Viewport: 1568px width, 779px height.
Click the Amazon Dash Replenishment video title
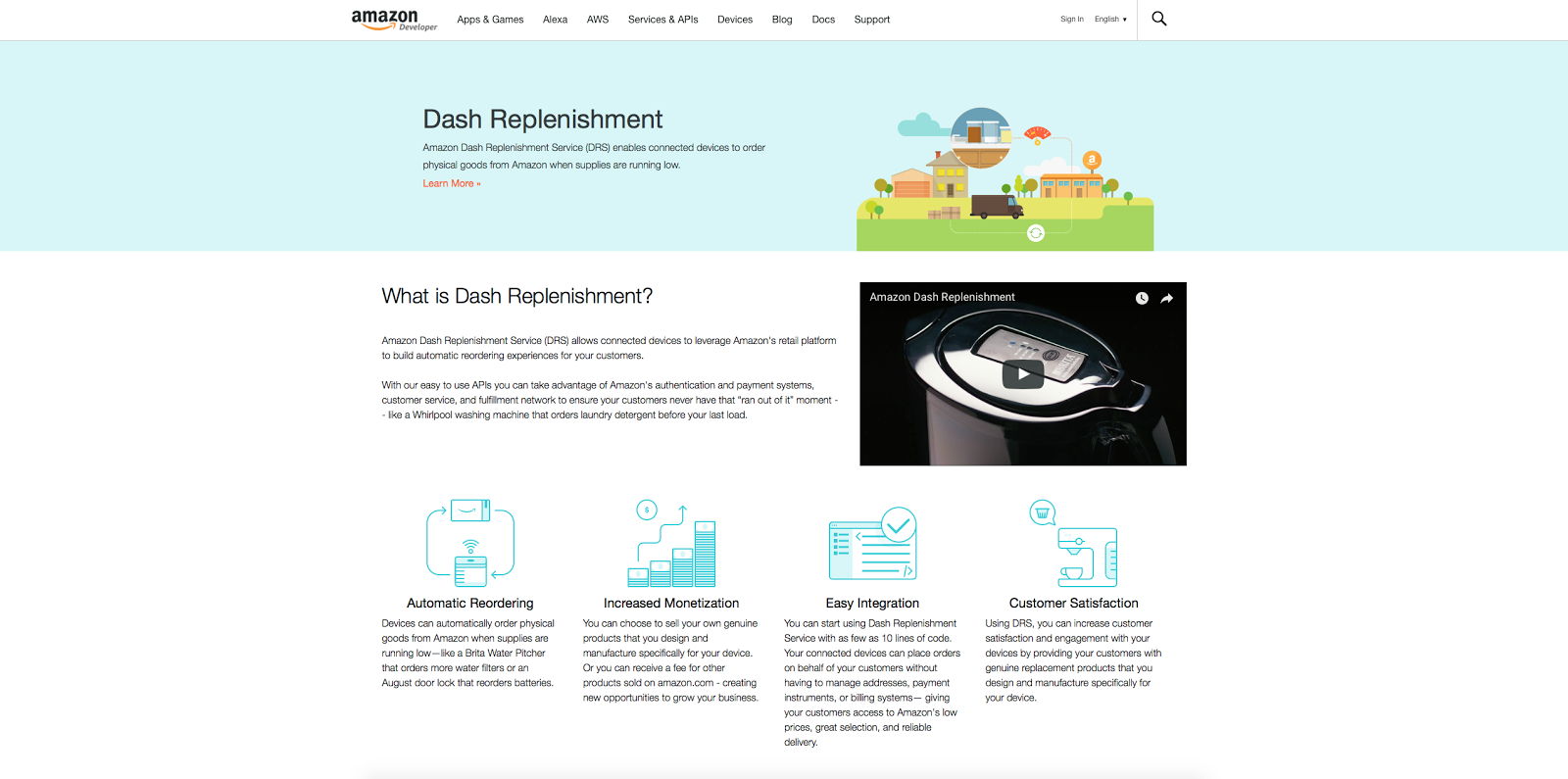[942, 297]
